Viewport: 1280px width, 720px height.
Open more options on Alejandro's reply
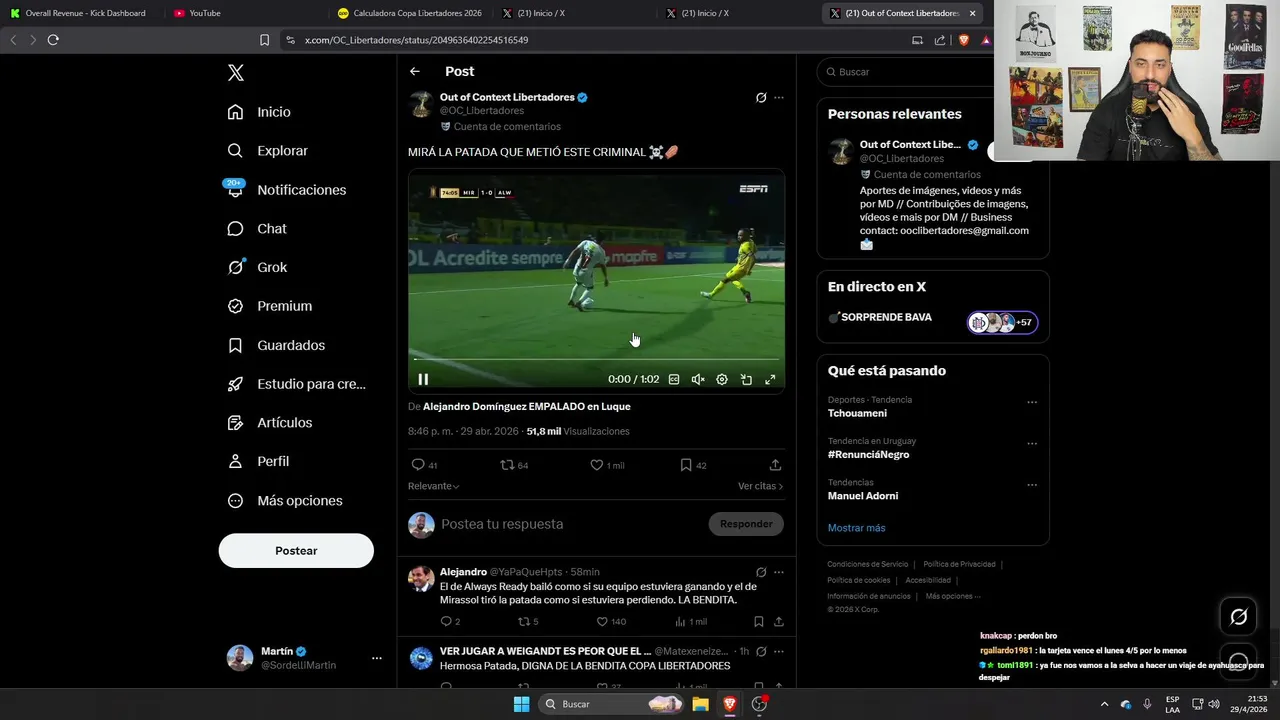pyautogui.click(x=779, y=572)
